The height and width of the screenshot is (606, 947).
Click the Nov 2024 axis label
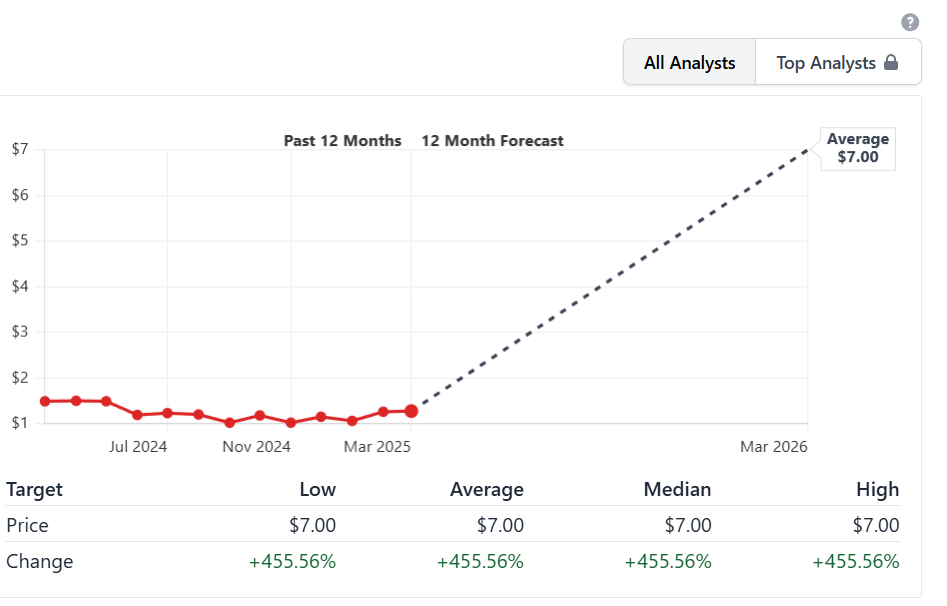click(x=257, y=447)
